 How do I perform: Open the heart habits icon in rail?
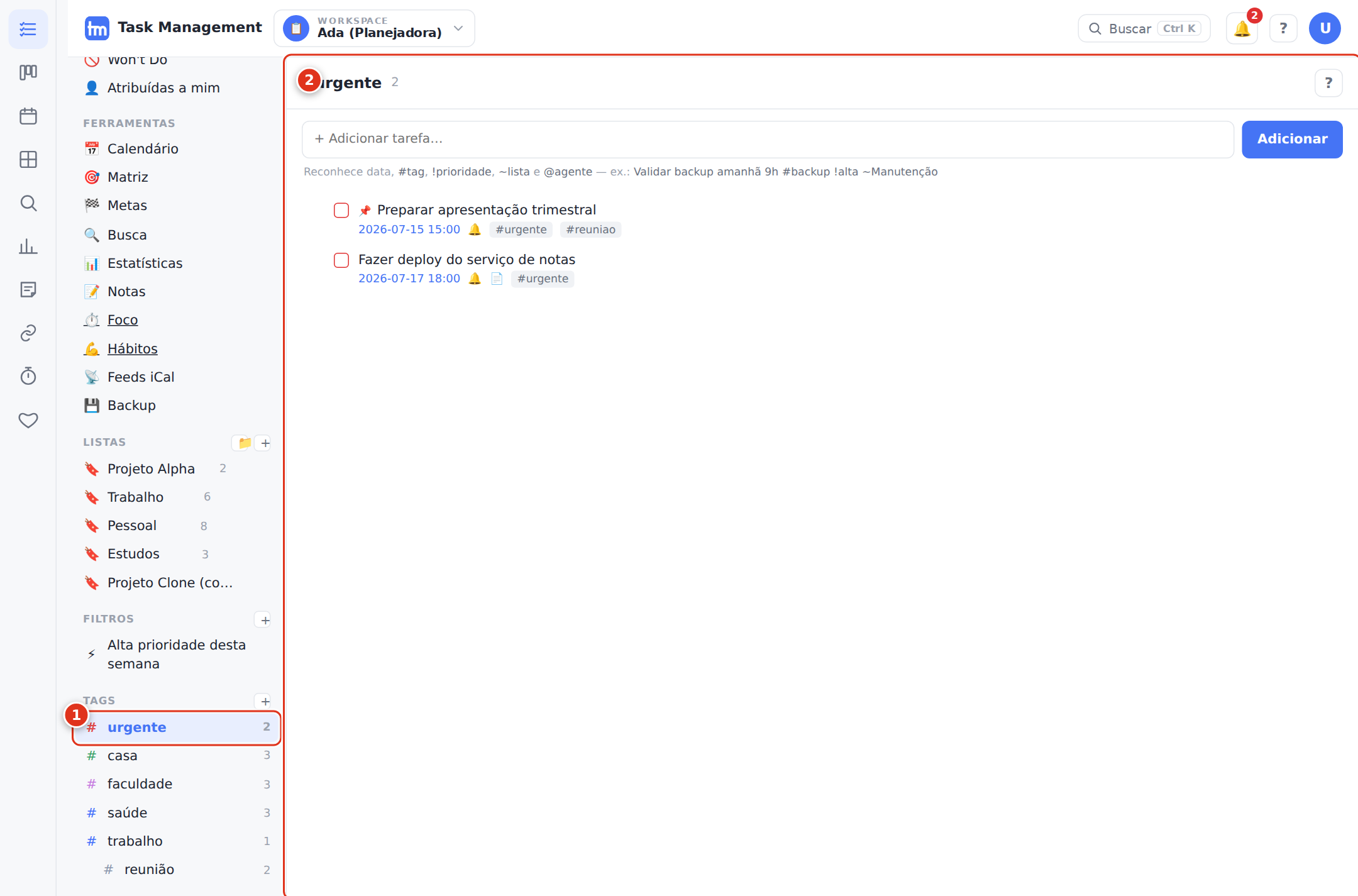[28, 420]
